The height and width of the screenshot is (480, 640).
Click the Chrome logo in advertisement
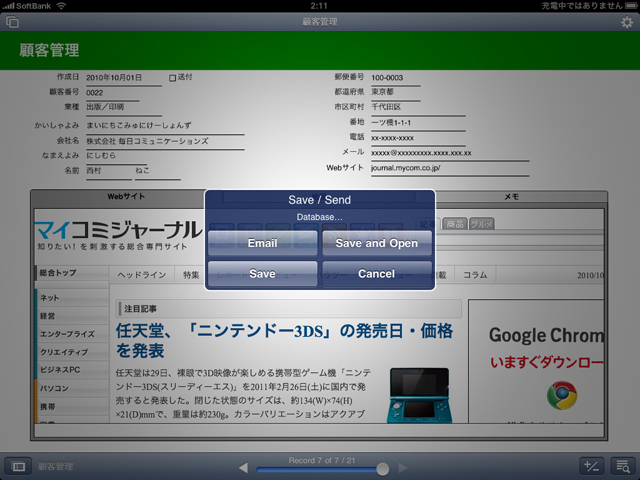[562, 396]
